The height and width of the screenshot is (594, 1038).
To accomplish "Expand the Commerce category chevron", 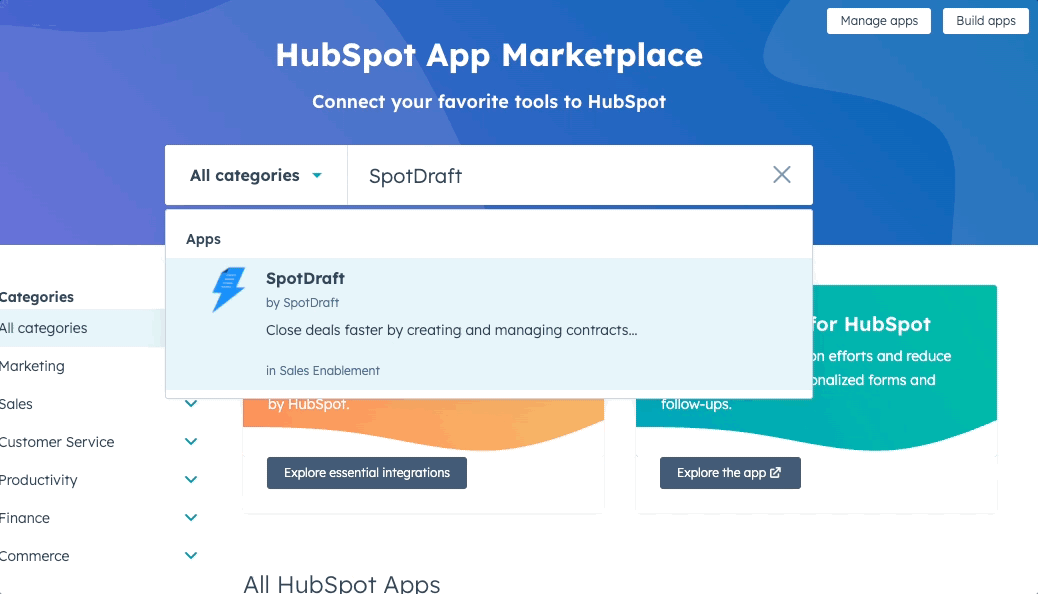I will pos(191,556).
